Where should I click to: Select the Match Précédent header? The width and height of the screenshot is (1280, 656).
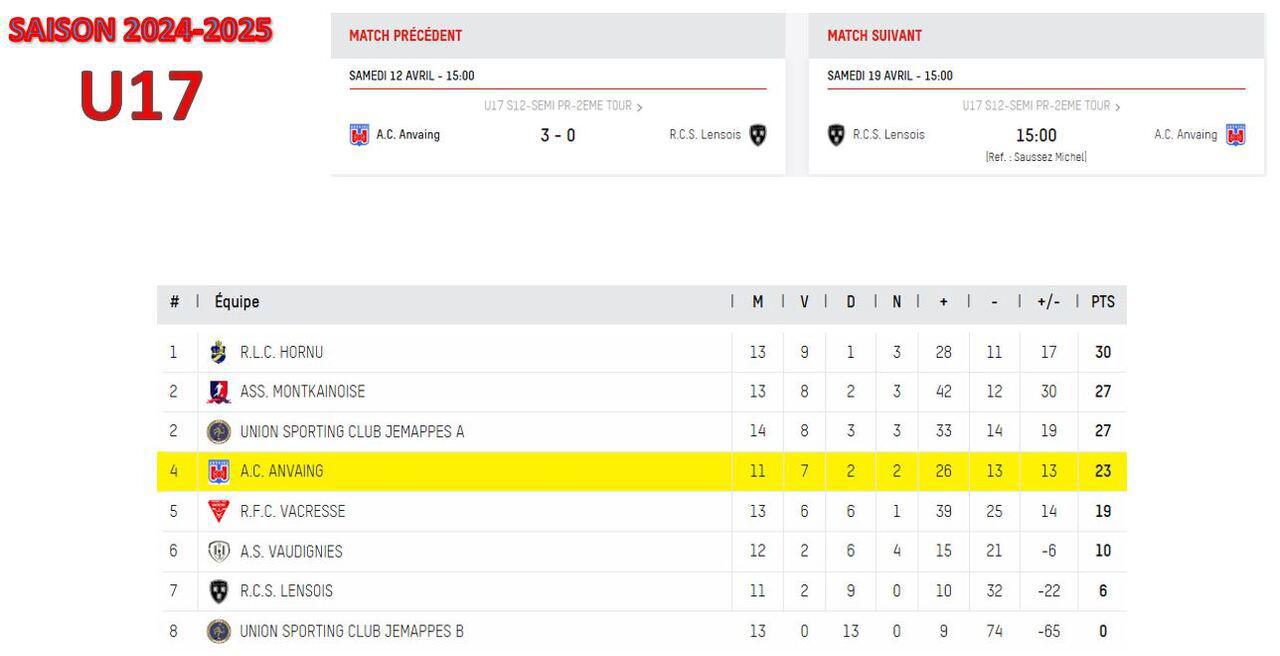tap(405, 36)
